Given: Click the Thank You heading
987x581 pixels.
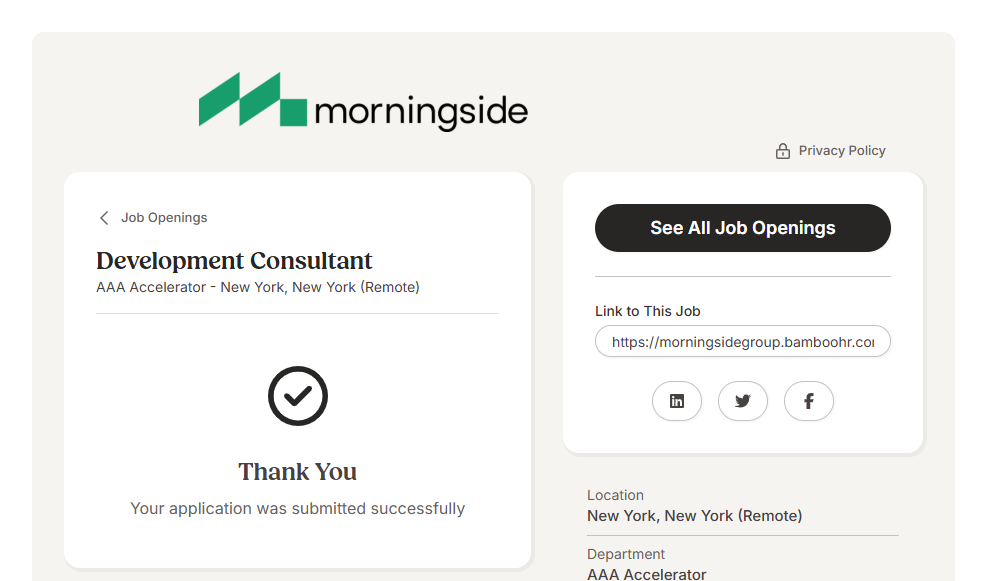Looking at the screenshot, I should 298,472.
